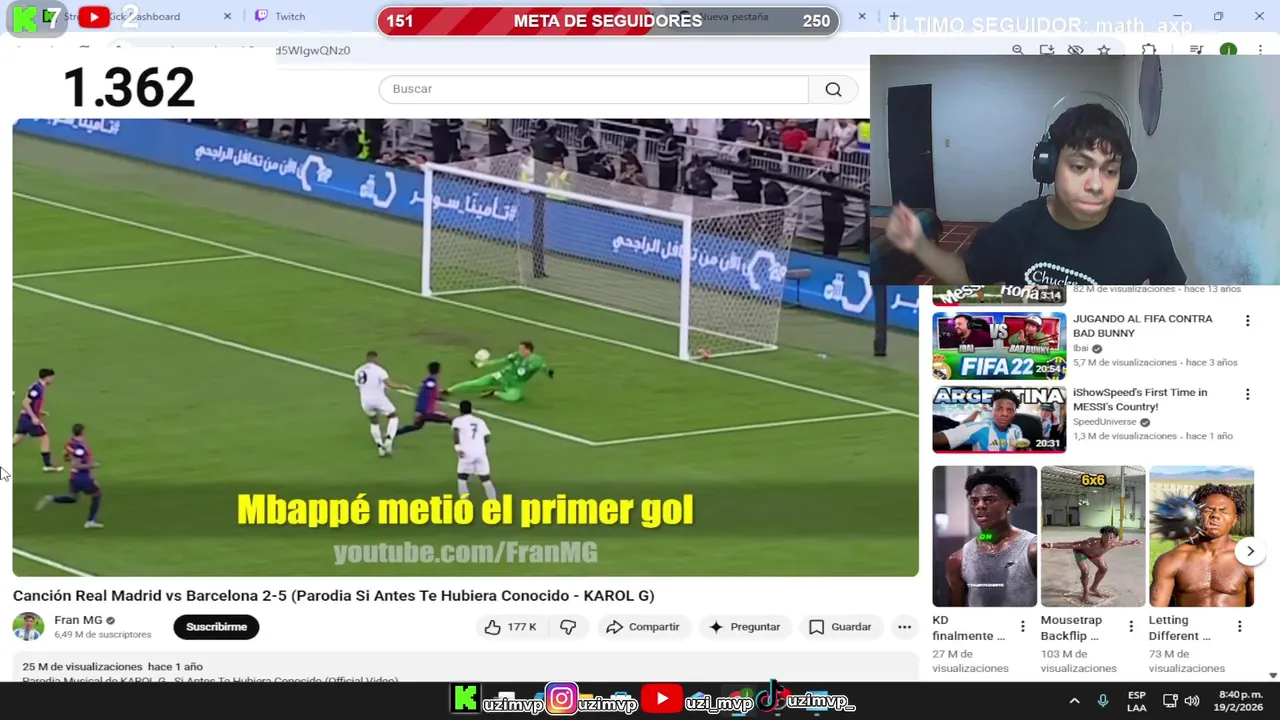
Task: Switch to the Nueva pestaña tab
Action: [x=735, y=16]
